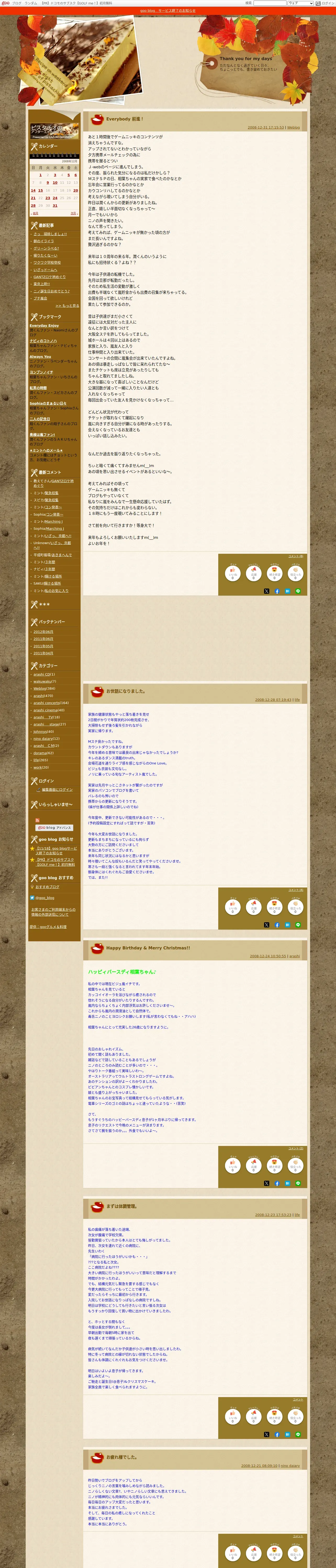Click the goo logo in top bar
The image size is (336, 1568).
(5, 3)
